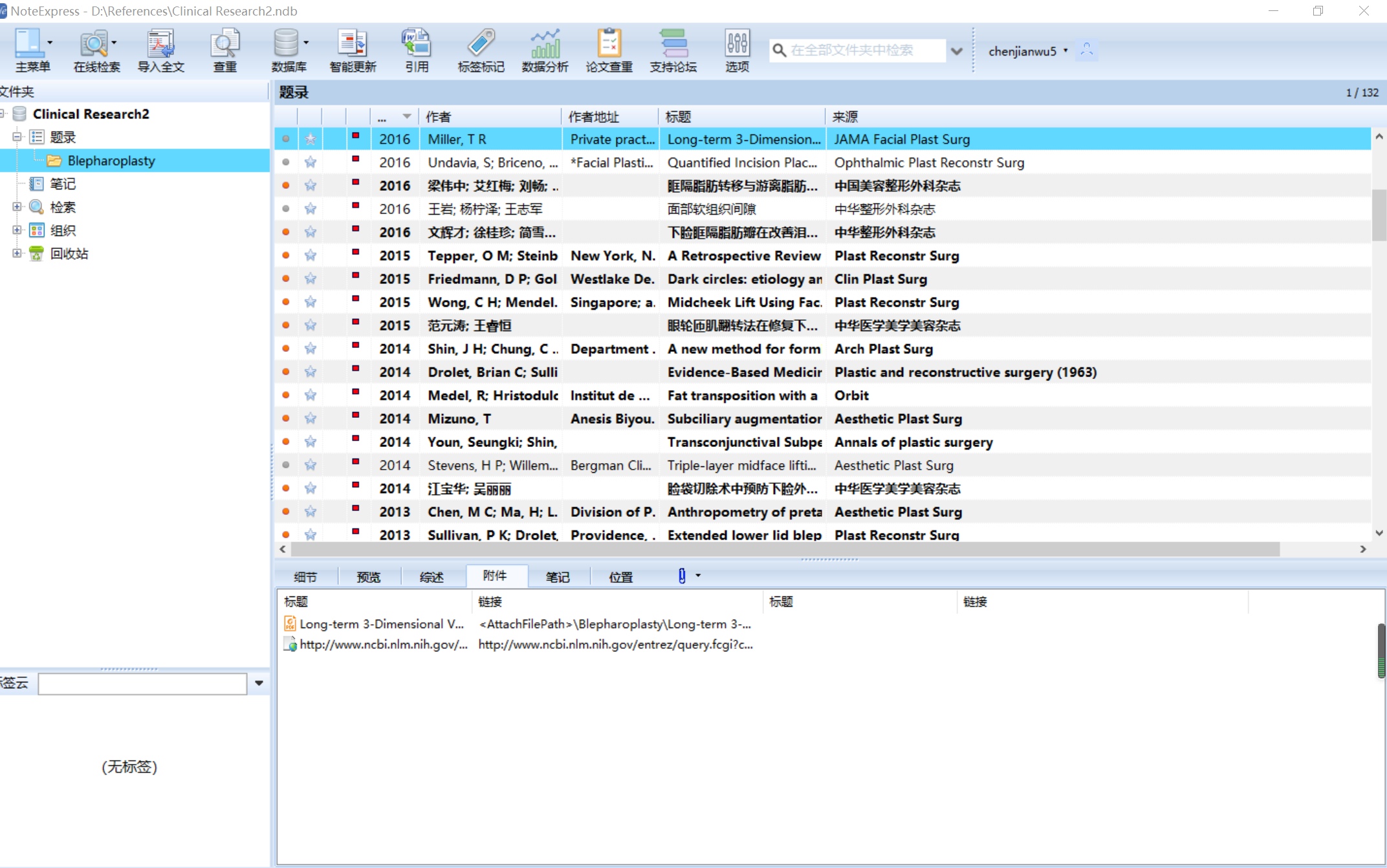Click the record list vertical scrollbar down arrow
Screen dimensions: 1387x868
click(x=1379, y=533)
